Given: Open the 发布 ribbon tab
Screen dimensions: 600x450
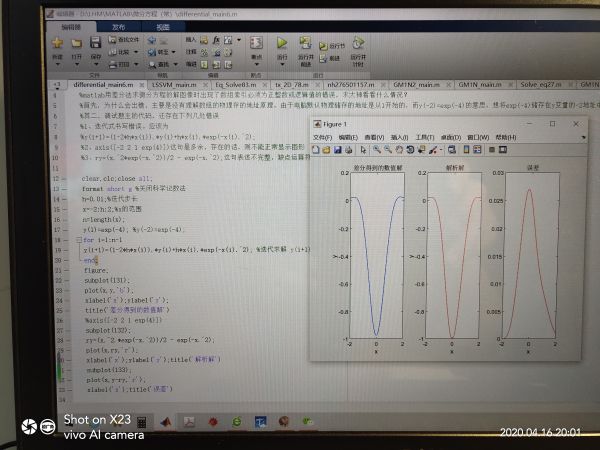Looking at the screenshot, I should 119,28.
